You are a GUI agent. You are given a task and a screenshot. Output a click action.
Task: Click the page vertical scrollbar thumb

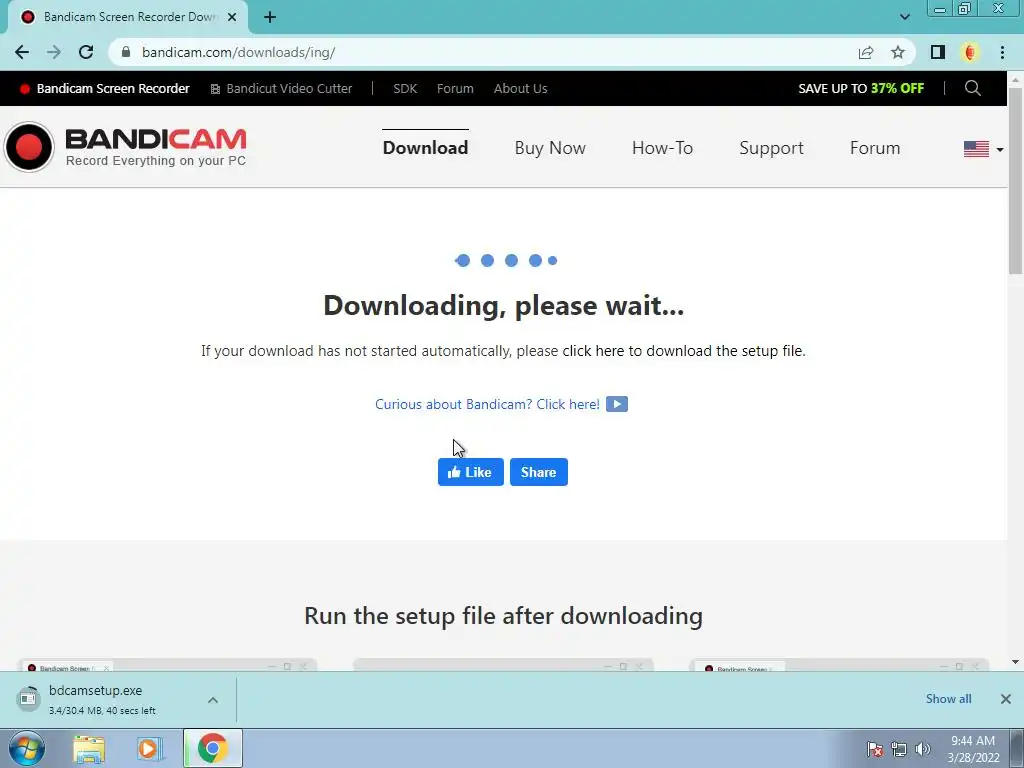[1015, 180]
